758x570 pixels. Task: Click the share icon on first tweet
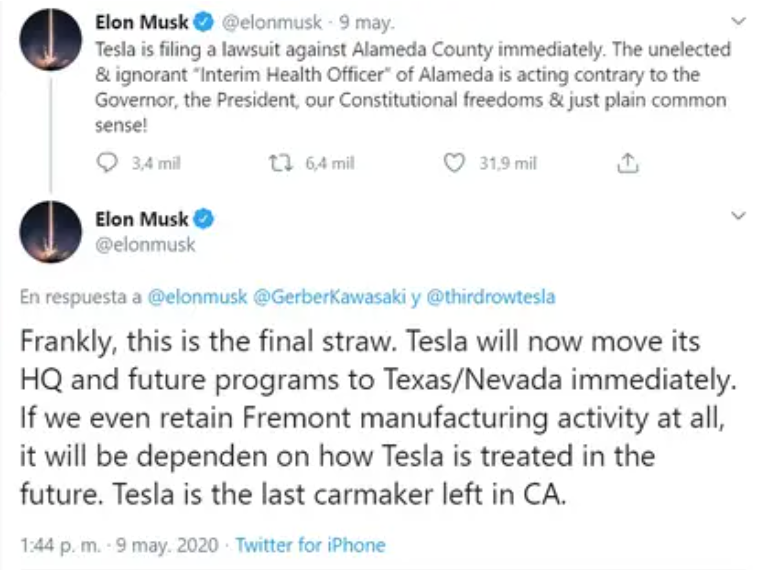pos(627,163)
